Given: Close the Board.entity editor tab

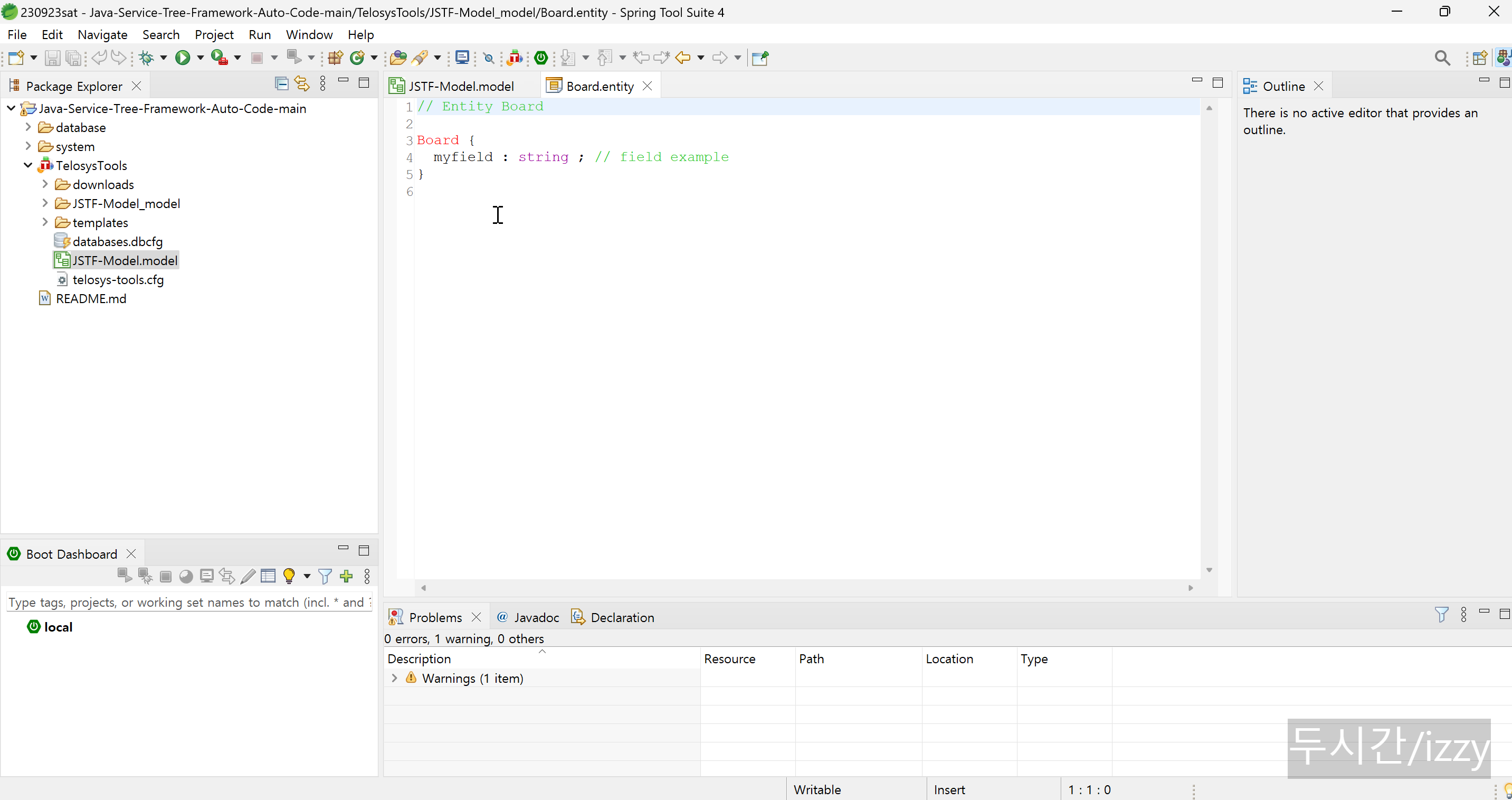Looking at the screenshot, I should [648, 87].
